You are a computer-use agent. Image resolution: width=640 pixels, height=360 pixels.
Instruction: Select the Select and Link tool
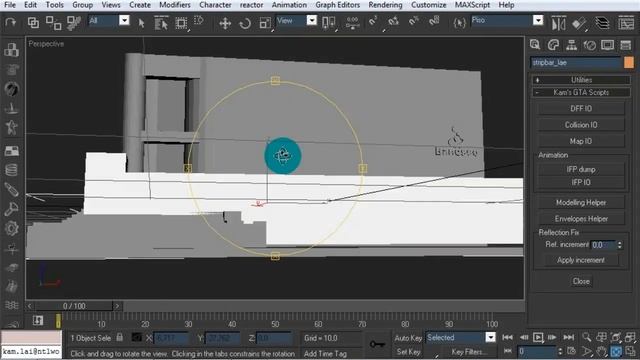[x=33, y=23]
